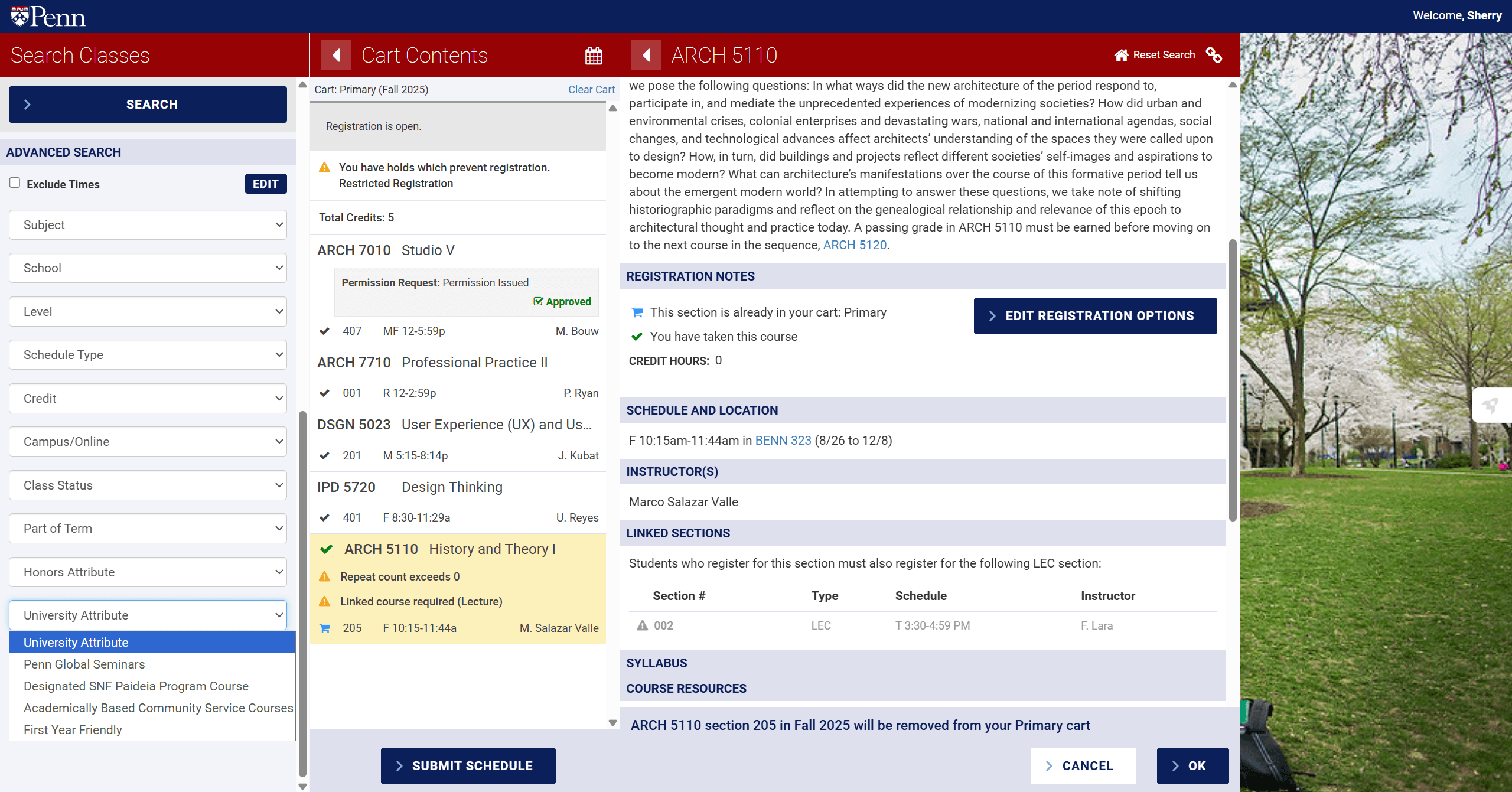Click the link icon beside Reset Search
This screenshot has height=792, width=1512.
1214,55
